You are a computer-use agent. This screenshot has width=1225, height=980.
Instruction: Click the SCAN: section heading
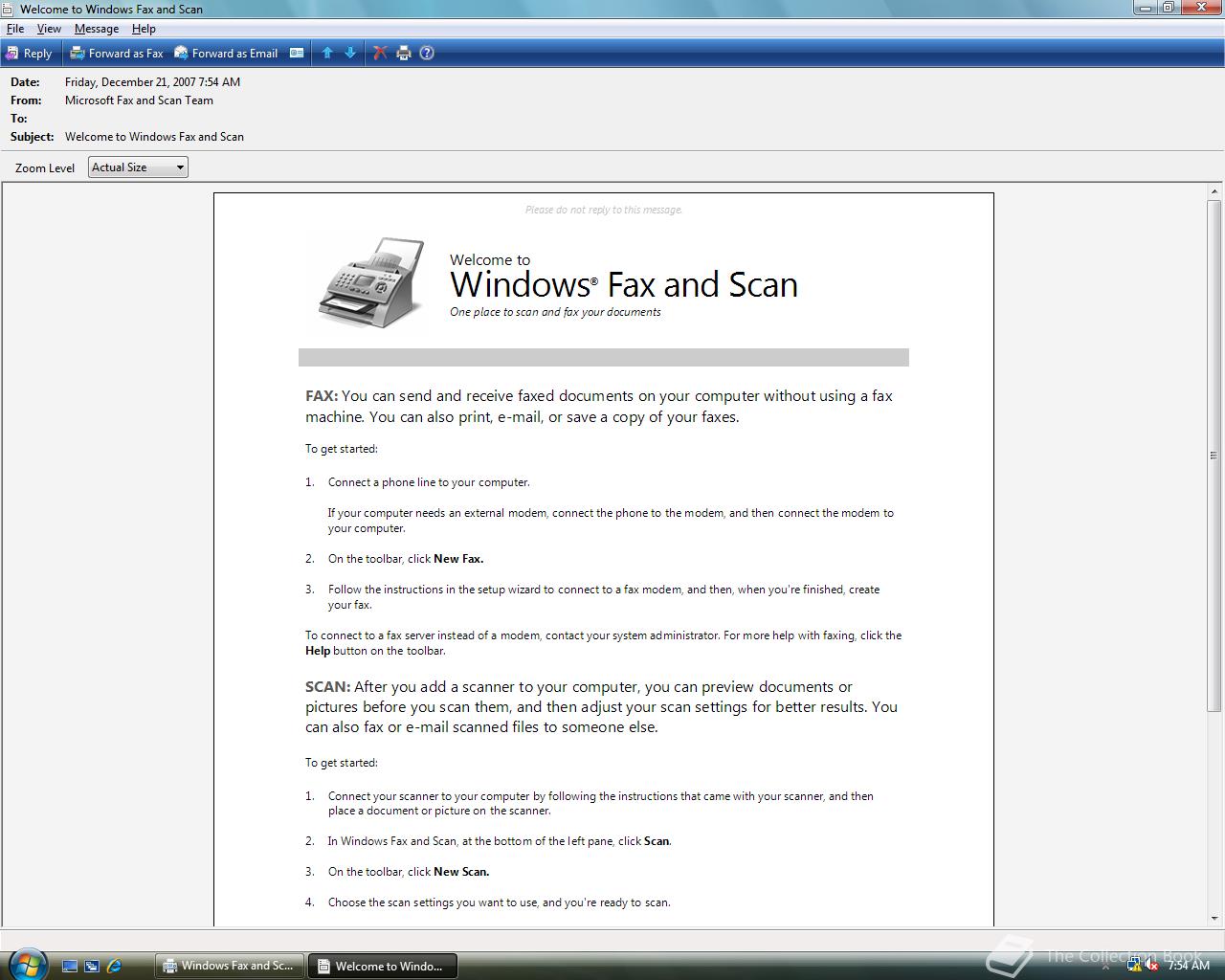click(x=328, y=686)
